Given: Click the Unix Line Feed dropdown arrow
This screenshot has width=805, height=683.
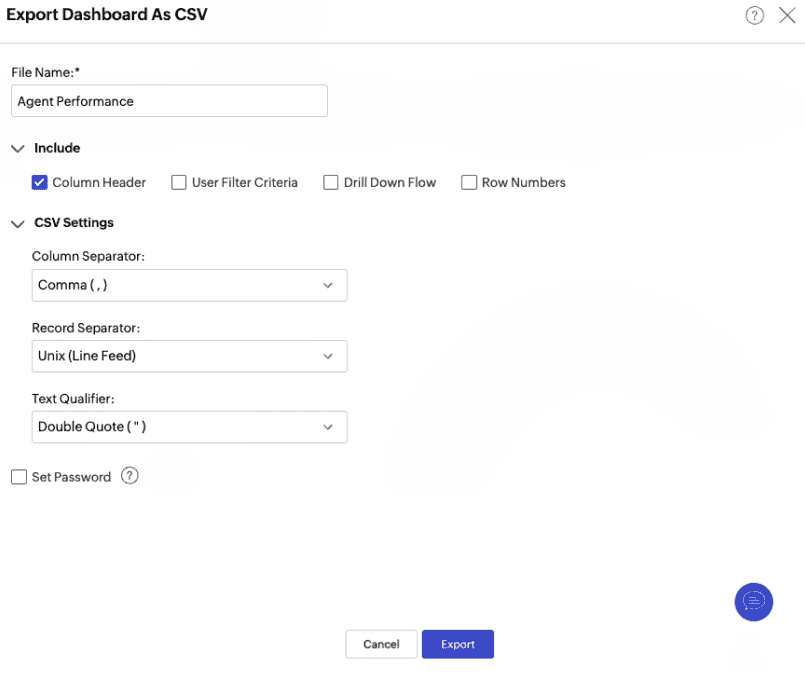Looking at the screenshot, I should (x=328, y=356).
